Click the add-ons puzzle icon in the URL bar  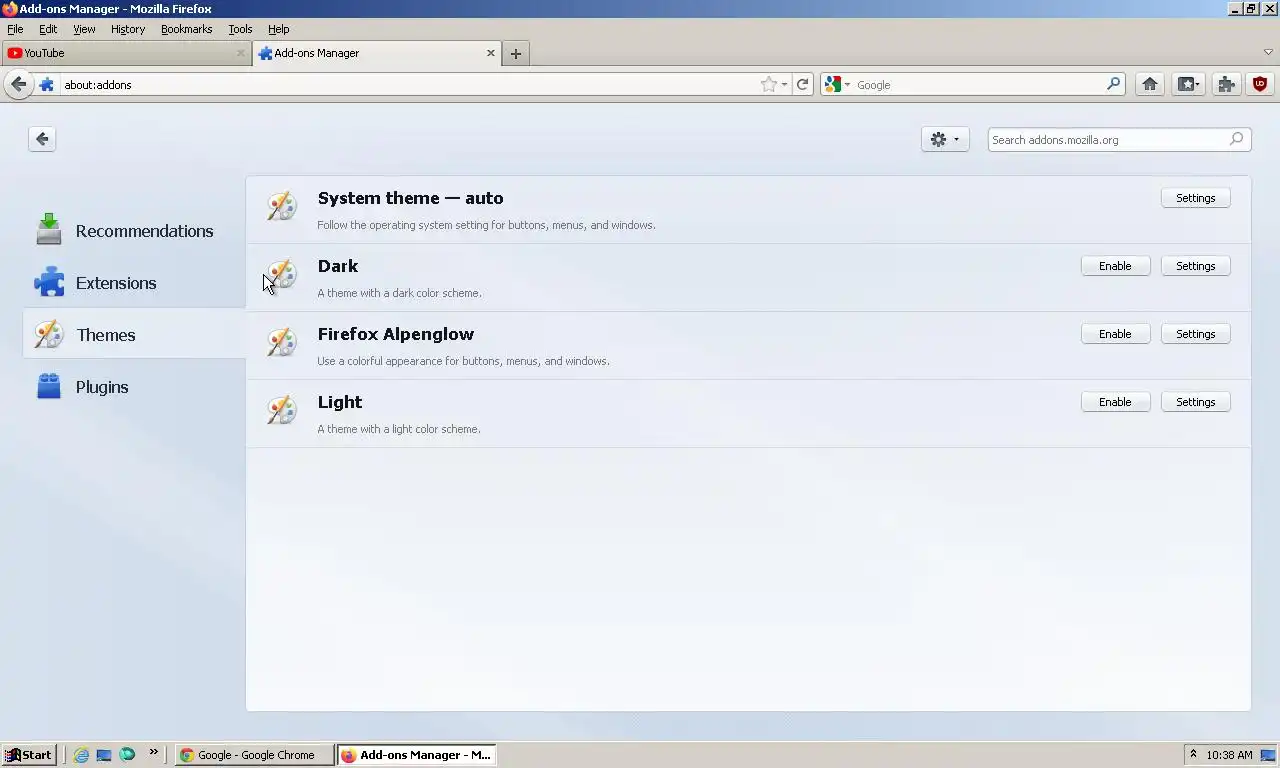46,85
